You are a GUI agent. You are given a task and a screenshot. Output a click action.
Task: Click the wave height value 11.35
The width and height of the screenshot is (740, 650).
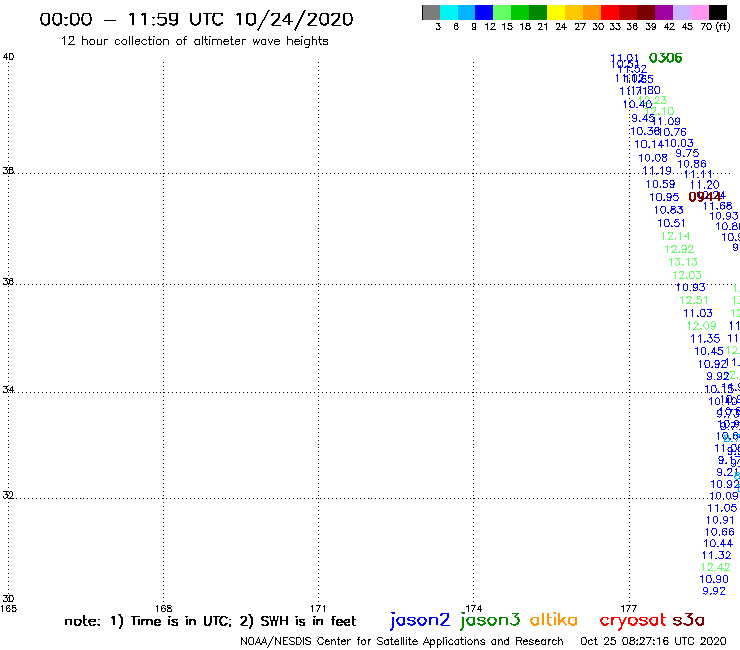(x=705, y=338)
